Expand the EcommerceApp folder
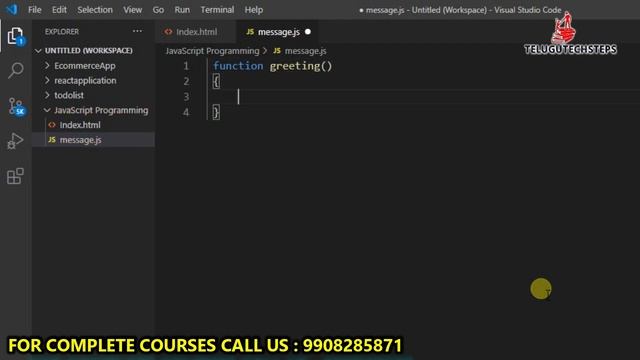 tap(84, 66)
